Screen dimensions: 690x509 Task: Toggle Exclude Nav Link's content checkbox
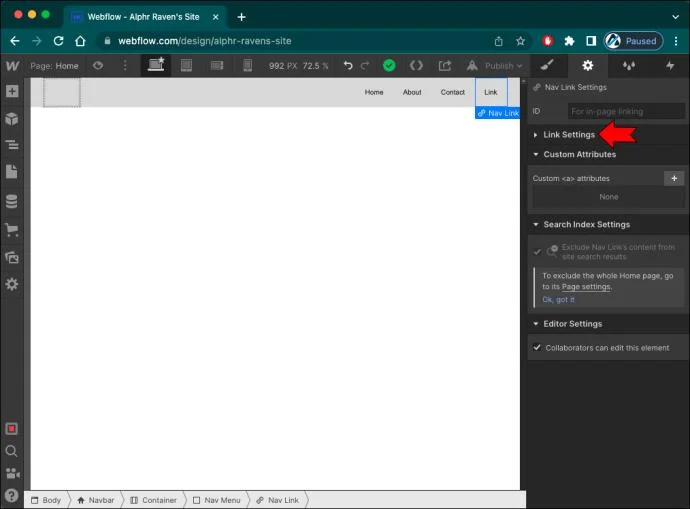point(537,252)
